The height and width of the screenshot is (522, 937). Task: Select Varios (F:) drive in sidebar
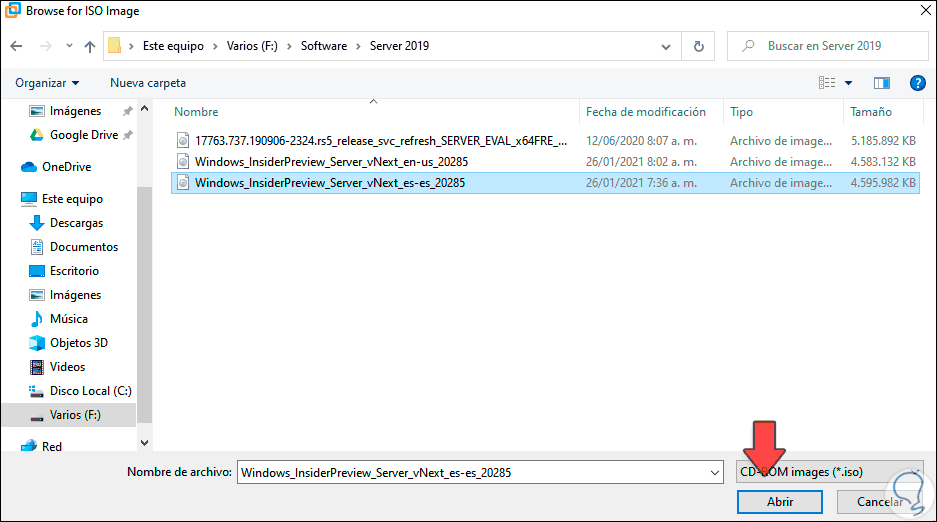[x=75, y=414]
